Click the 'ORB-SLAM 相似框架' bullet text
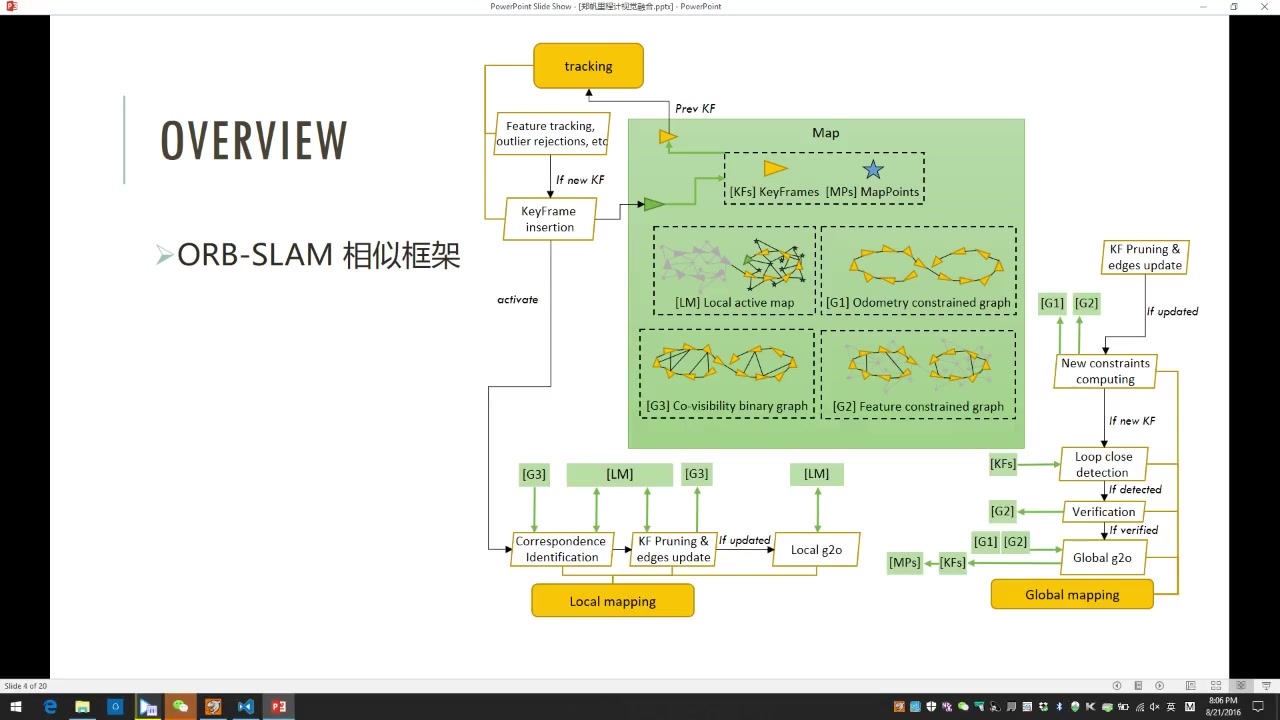1280x720 pixels. tap(319, 255)
